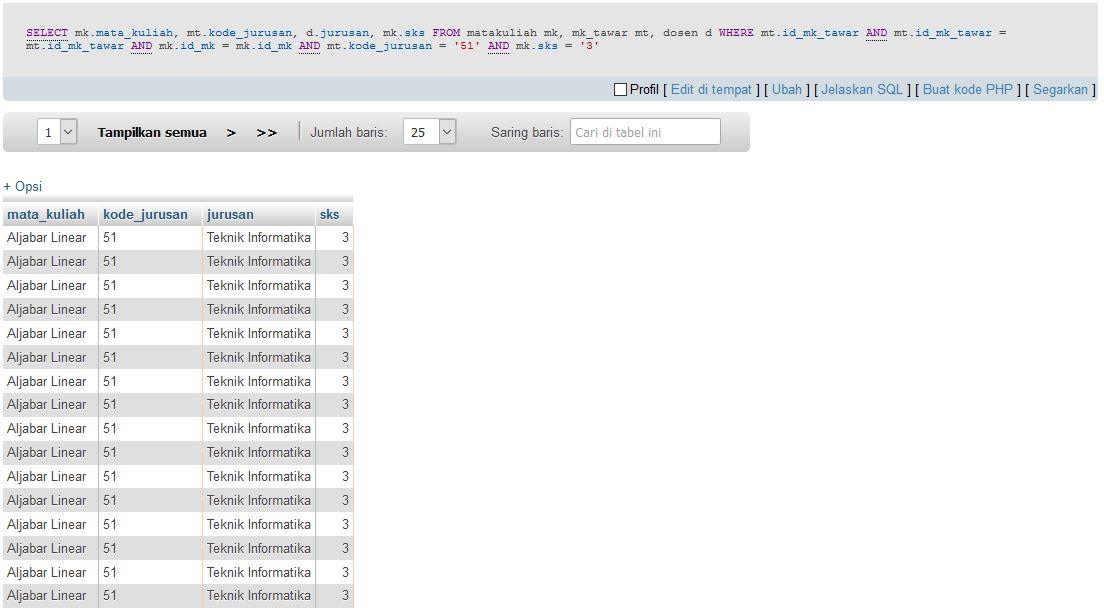The height and width of the screenshot is (608, 1104).
Task: Click the Tampilkan semua button
Action: pos(152,132)
